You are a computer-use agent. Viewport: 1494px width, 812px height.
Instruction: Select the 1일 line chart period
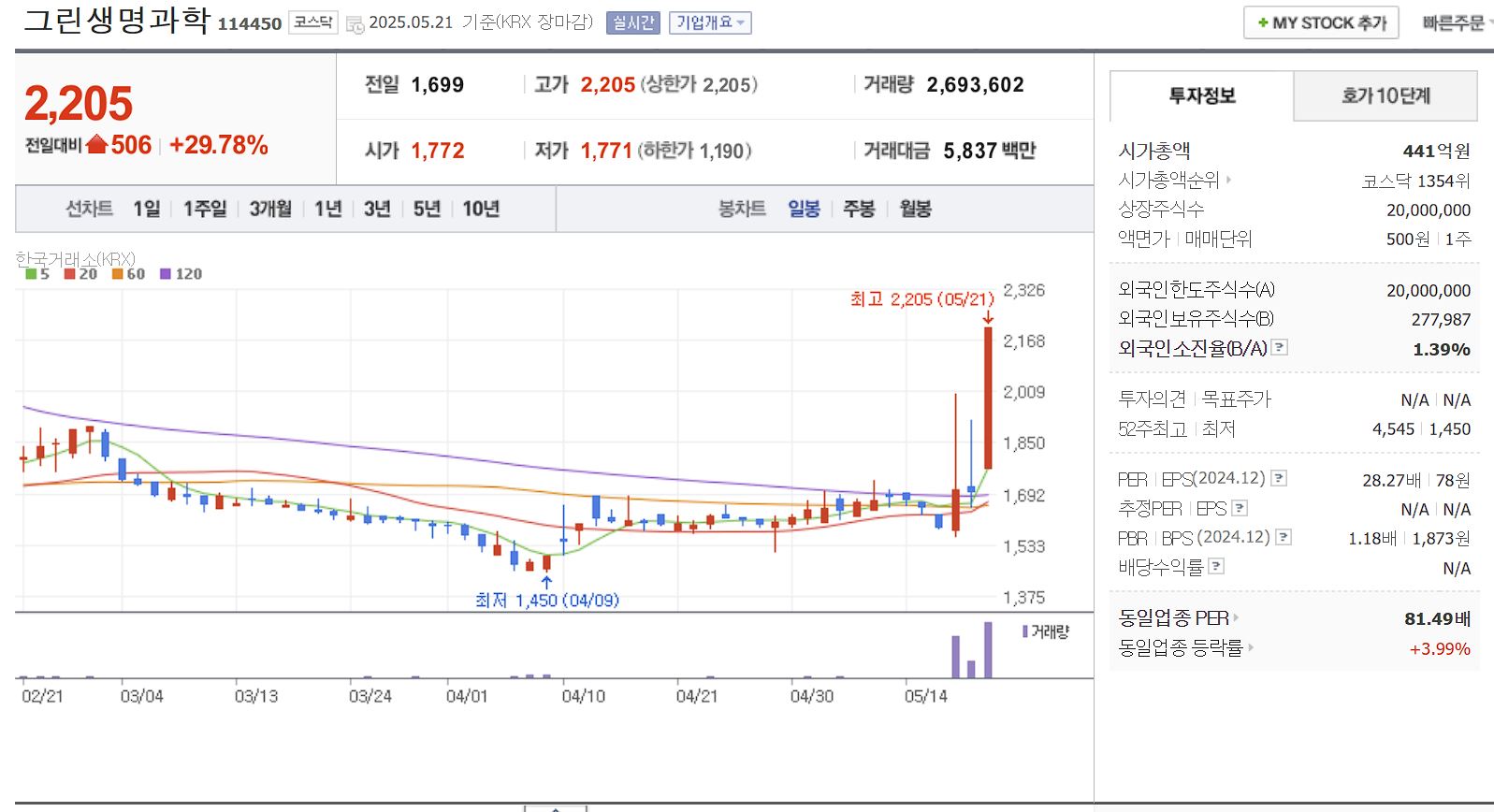coord(147,209)
